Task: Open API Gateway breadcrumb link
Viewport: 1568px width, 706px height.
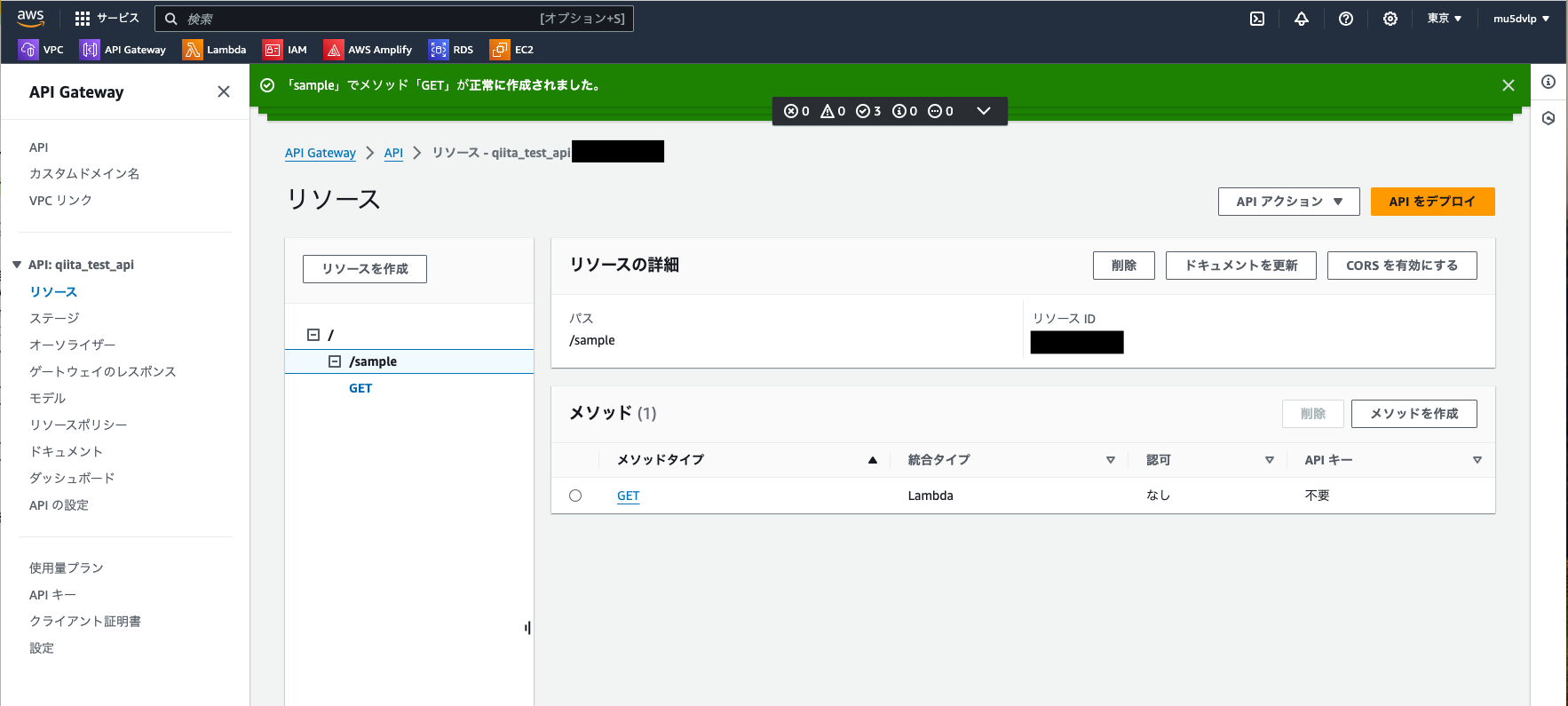Action: 321,153
